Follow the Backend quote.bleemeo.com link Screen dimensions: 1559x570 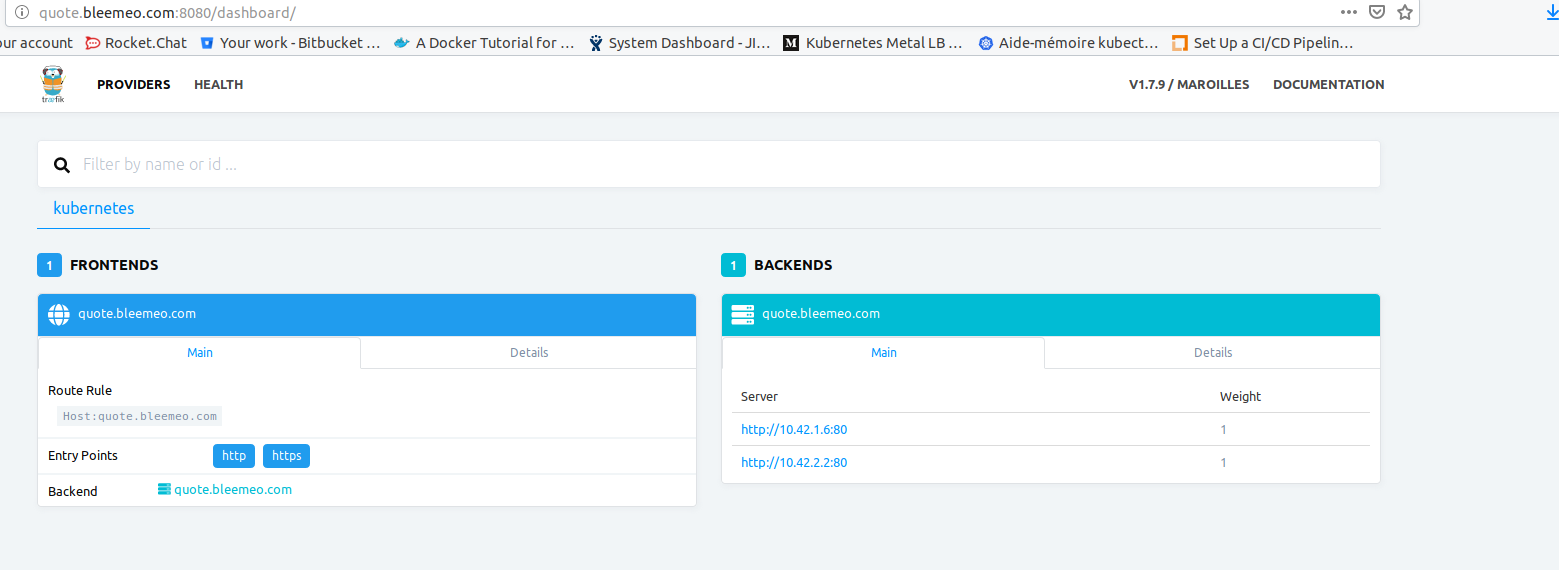(233, 490)
